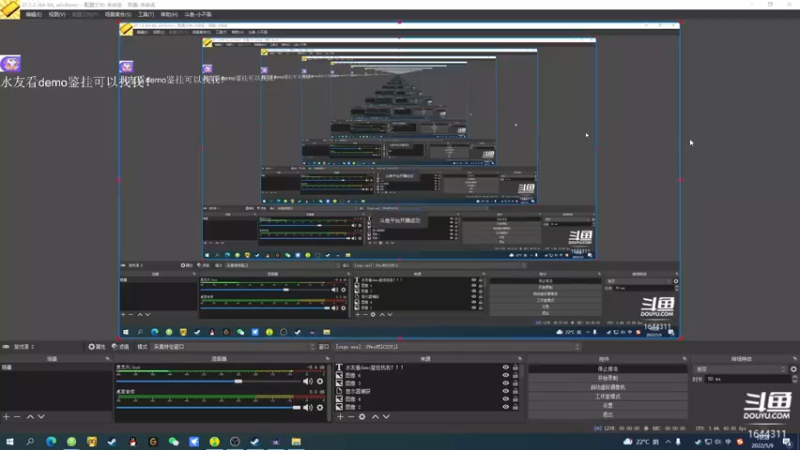This screenshot has height=450, width=800.
Task: Open source filters via 滤镜 button
Action: point(120,346)
